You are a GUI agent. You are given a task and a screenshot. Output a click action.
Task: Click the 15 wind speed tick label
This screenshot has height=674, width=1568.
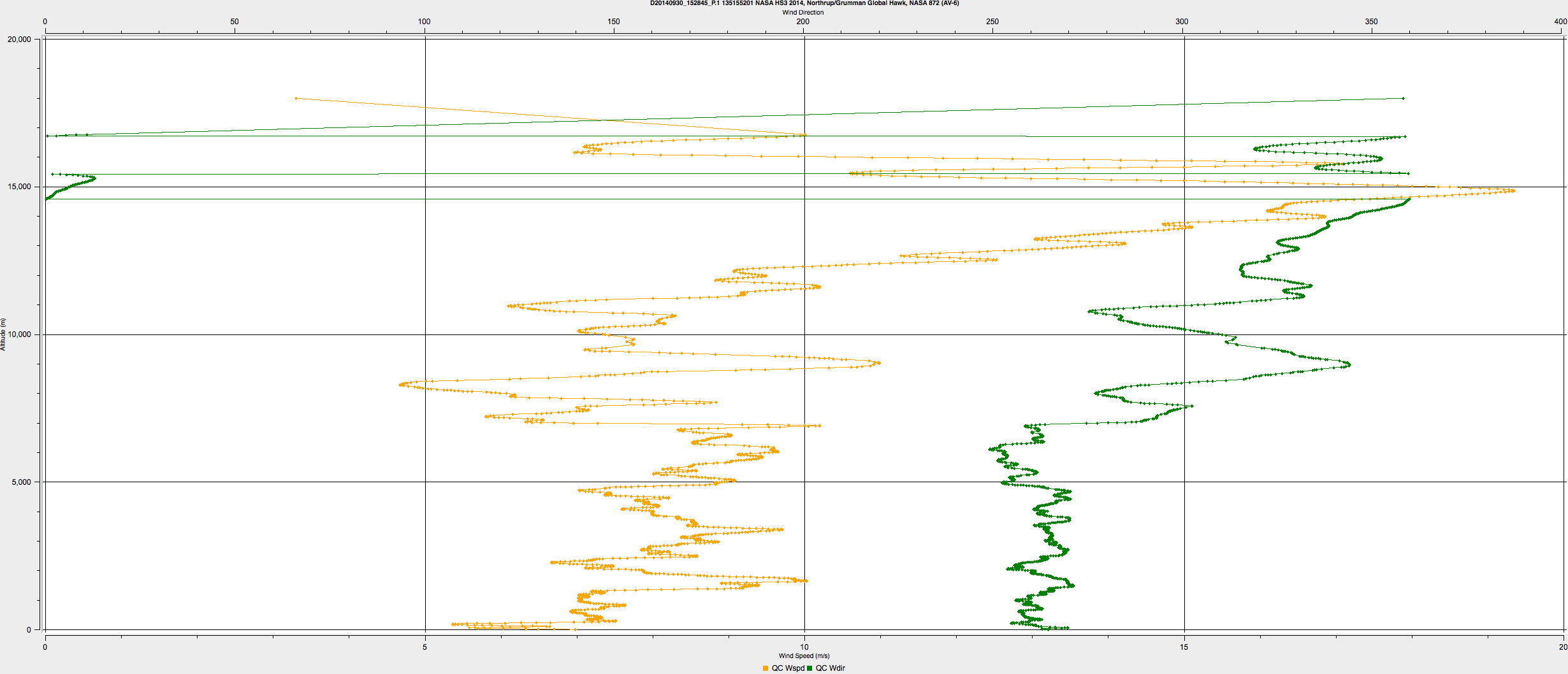point(1184,647)
